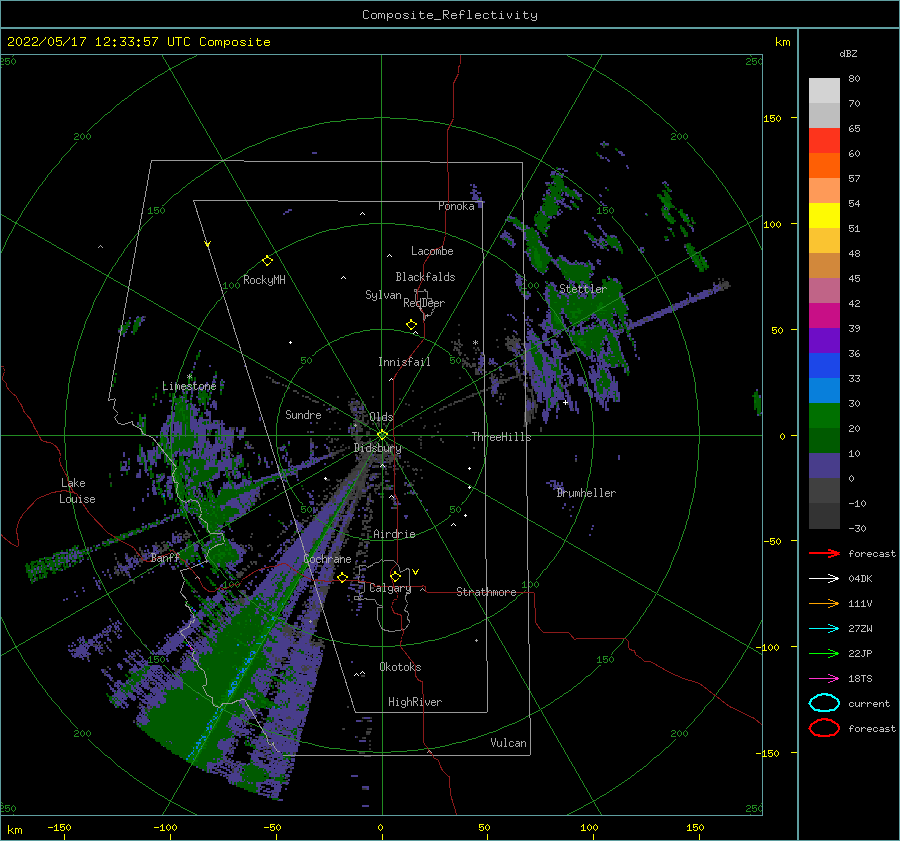Viewport: 900px width, 841px height.
Task: Click the yellow diamond marker below RedDeer
Action: (411, 325)
